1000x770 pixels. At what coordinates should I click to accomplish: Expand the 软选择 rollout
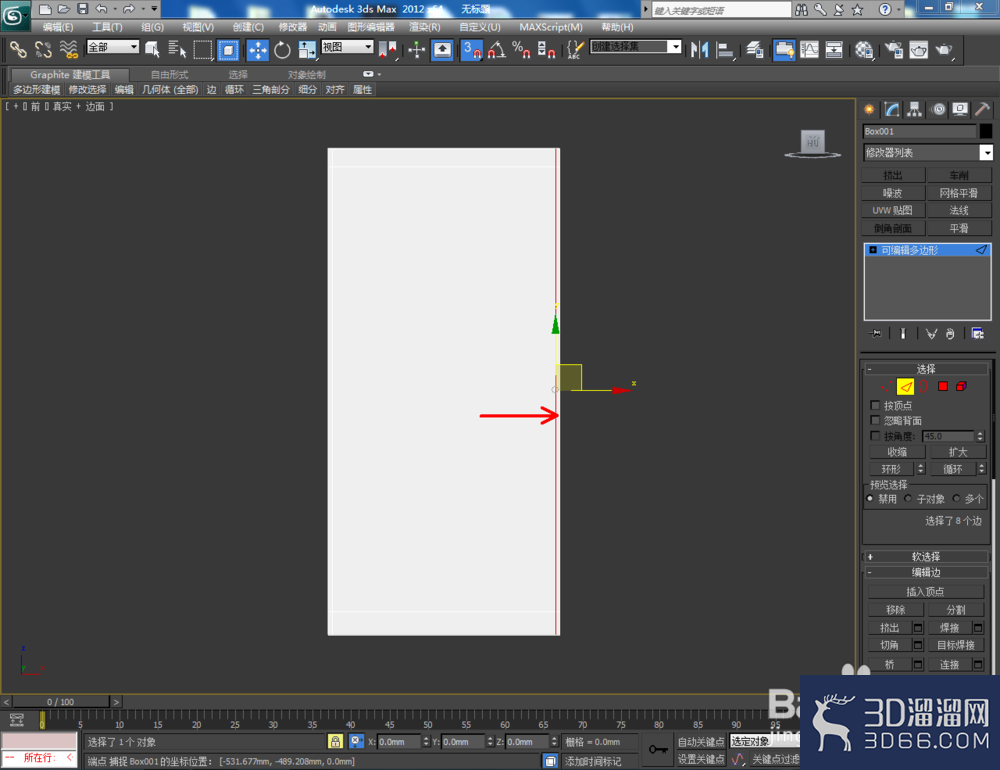[925, 556]
